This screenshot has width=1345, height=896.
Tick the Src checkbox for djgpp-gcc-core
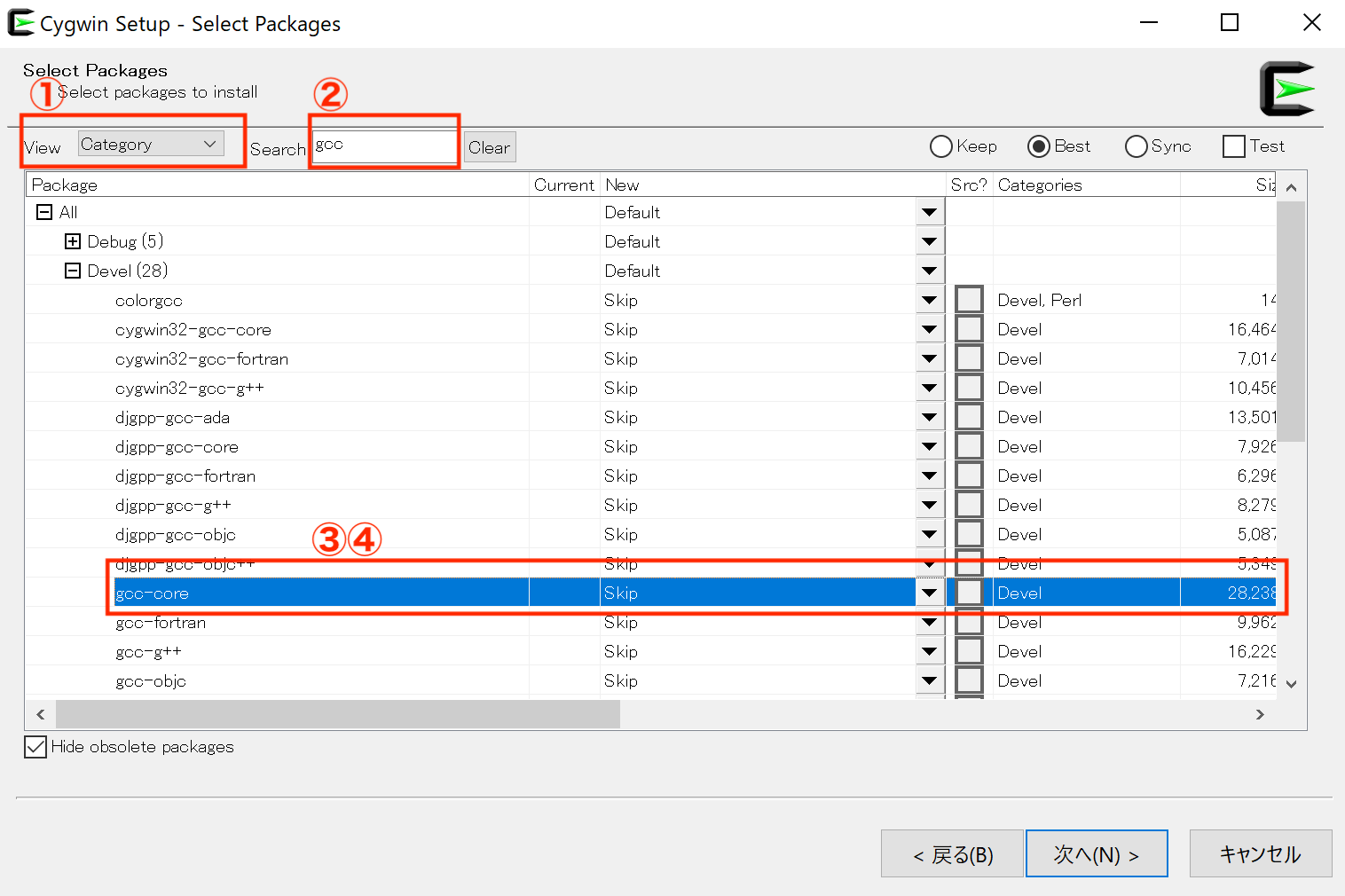click(969, 446)
